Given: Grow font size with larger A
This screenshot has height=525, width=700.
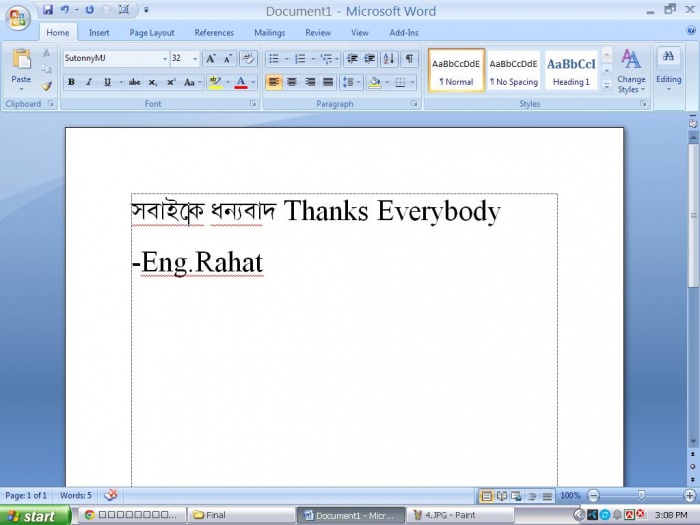Looking at the screenshot, I should click(210, 58).
